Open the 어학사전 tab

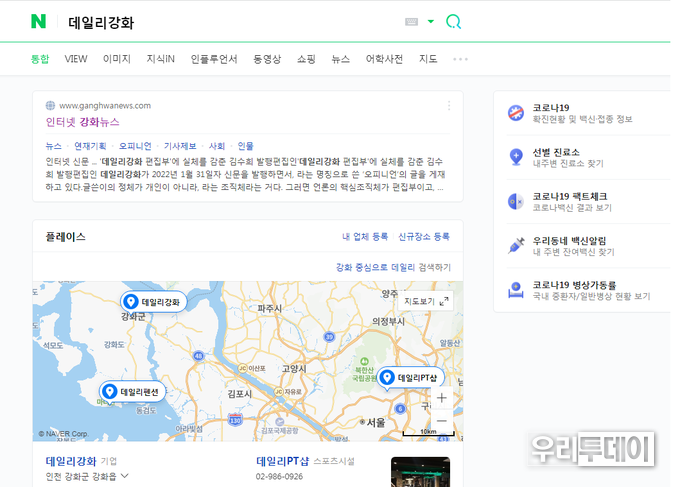384,59
